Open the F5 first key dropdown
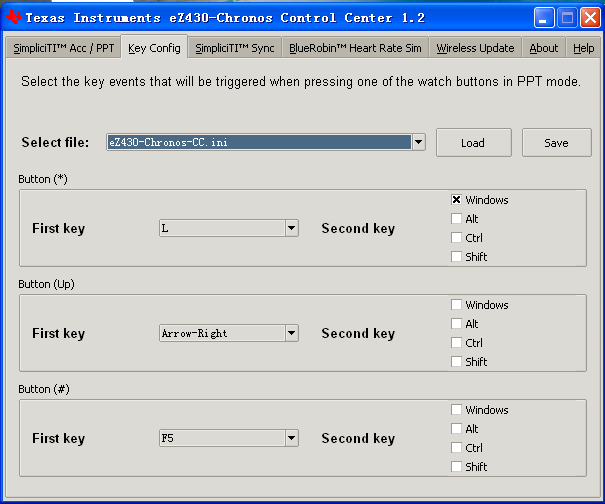Viewport: 605px width, 504px height. 291,438
